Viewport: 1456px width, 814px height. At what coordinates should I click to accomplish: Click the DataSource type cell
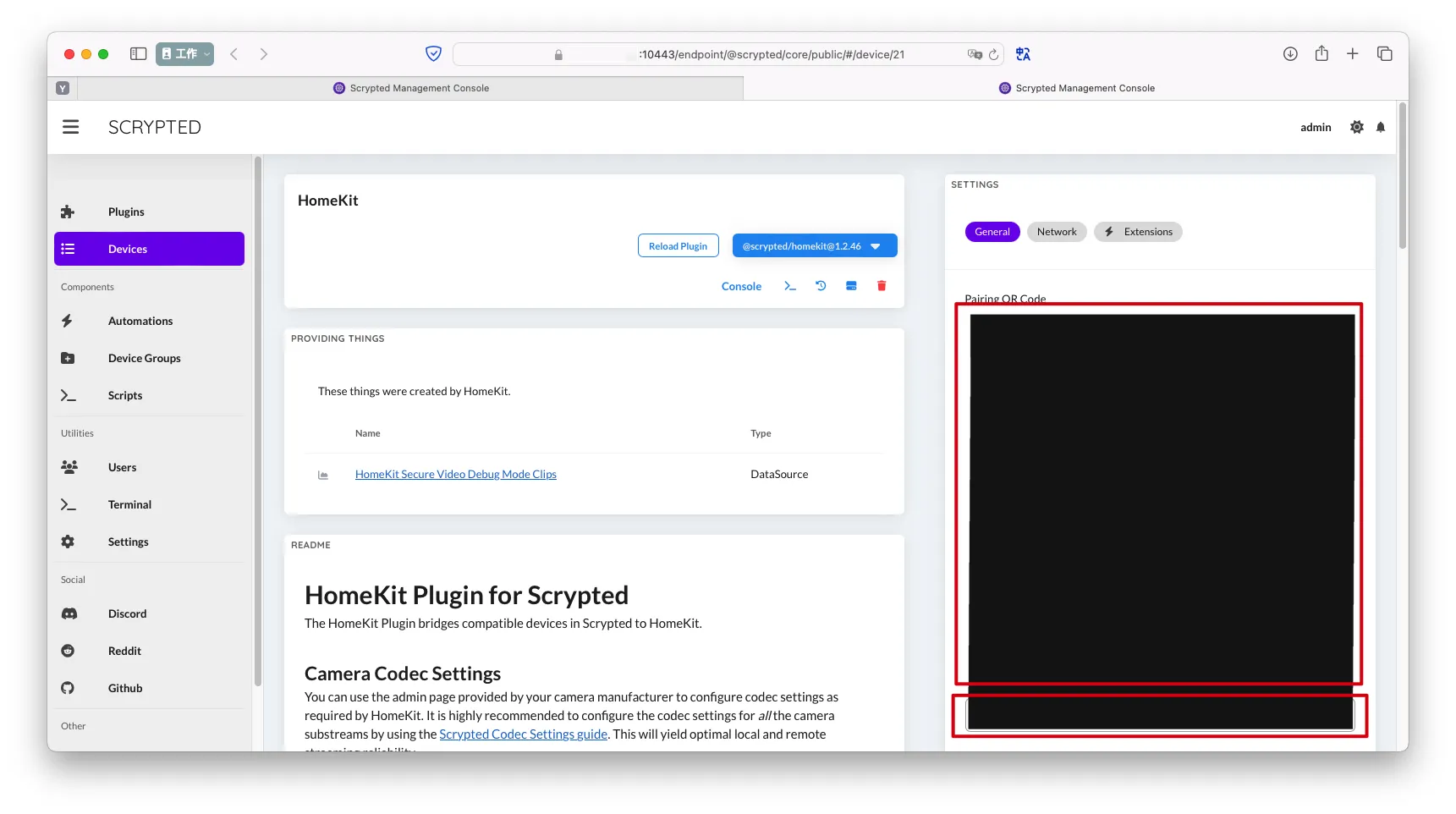(x=779, y=474)
